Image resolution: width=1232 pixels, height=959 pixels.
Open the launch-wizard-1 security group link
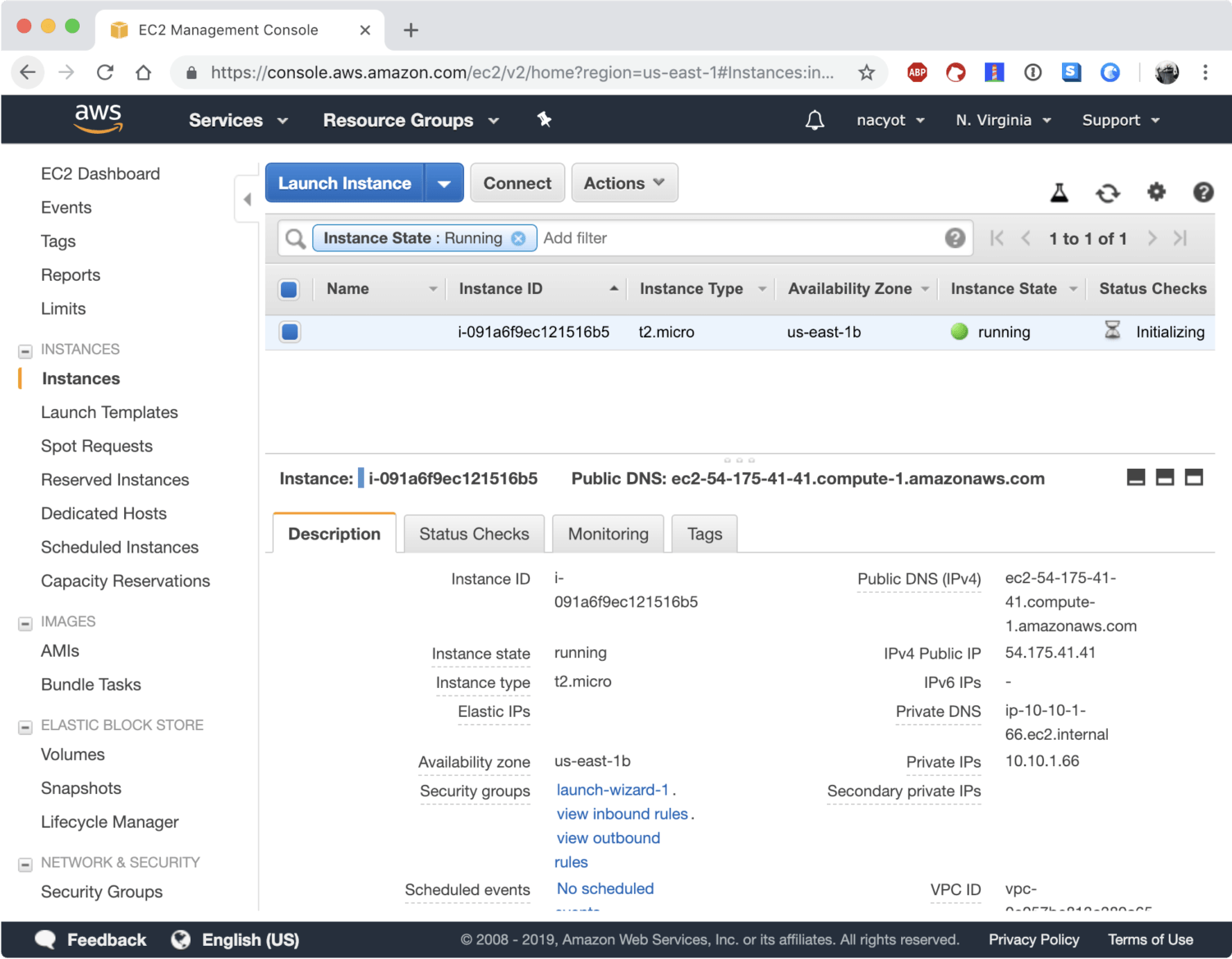click(613, 790)
